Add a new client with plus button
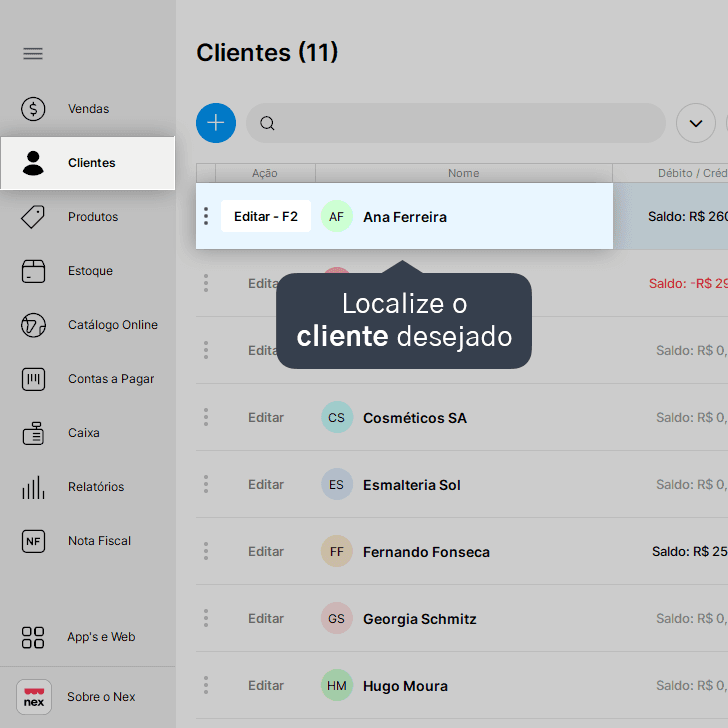The height and width of the screenshot is (728, 728). 216,123
